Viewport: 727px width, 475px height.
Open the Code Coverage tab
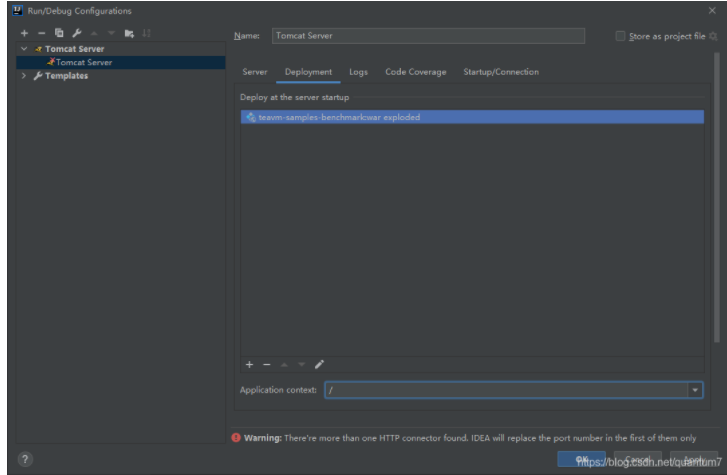click(x=416, y=72)
